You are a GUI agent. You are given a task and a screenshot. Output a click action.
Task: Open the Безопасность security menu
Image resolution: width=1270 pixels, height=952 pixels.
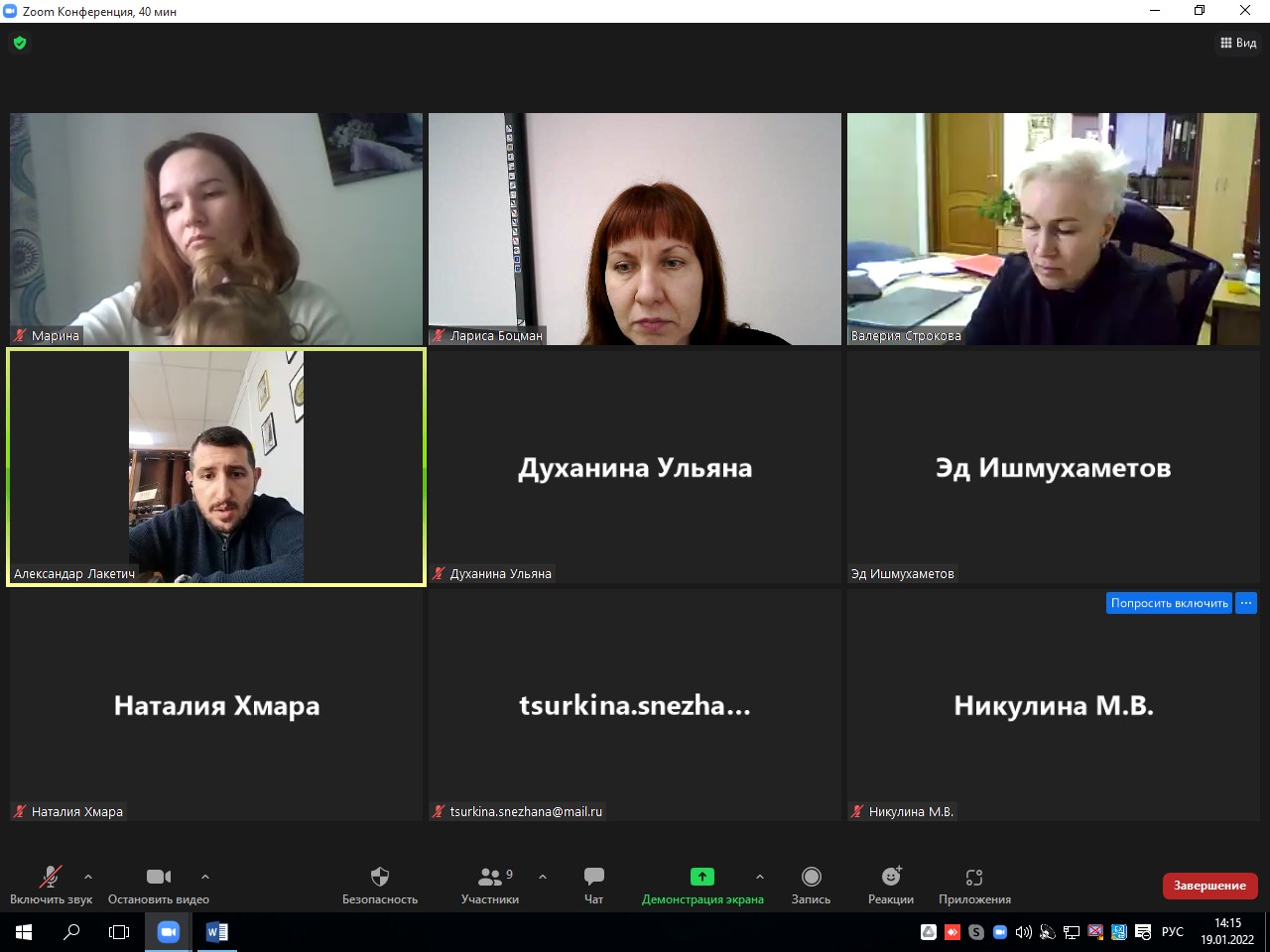[x=380, y=885]
